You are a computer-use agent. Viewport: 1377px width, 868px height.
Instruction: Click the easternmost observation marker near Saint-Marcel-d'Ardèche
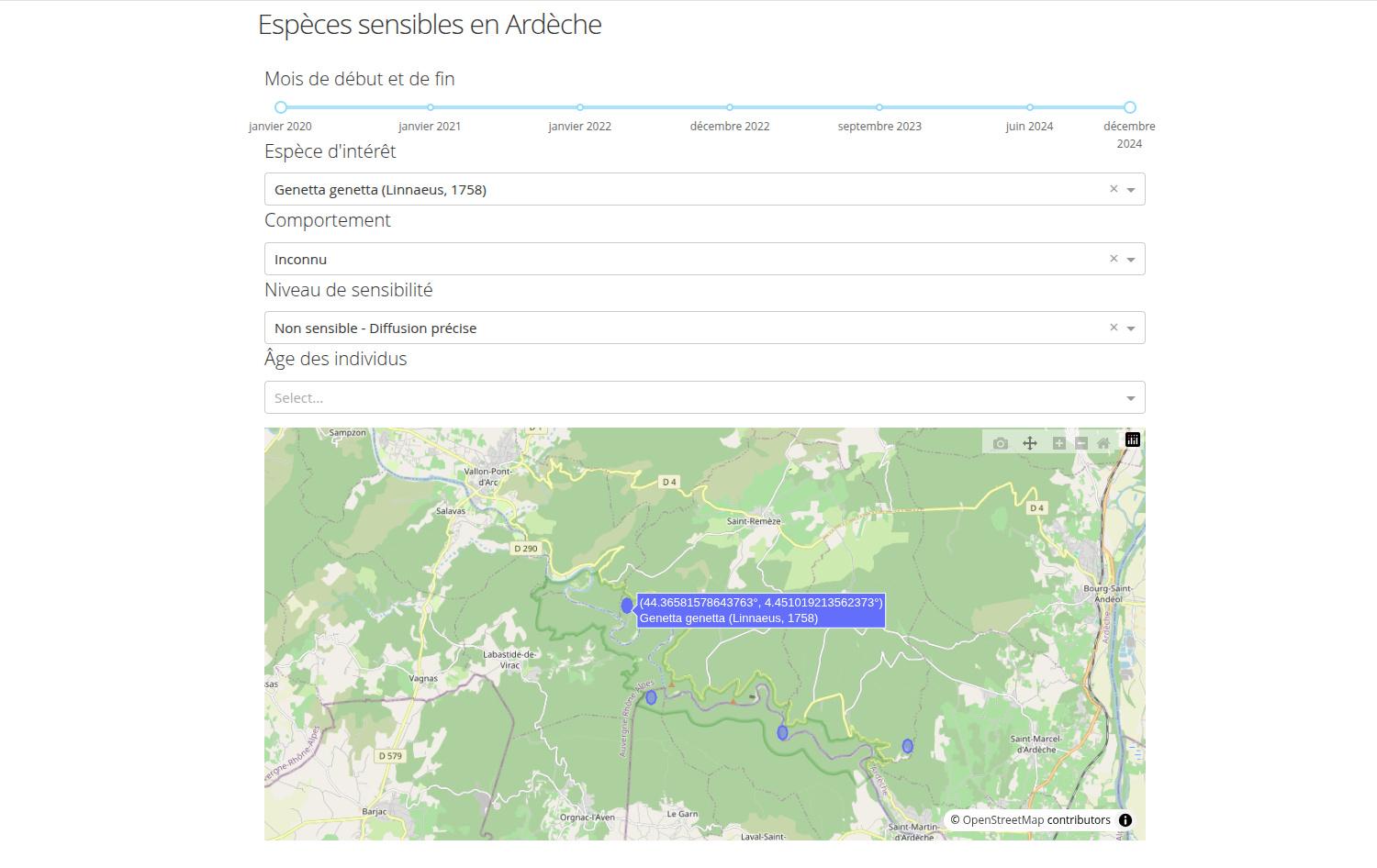click(x=906, y=747)
